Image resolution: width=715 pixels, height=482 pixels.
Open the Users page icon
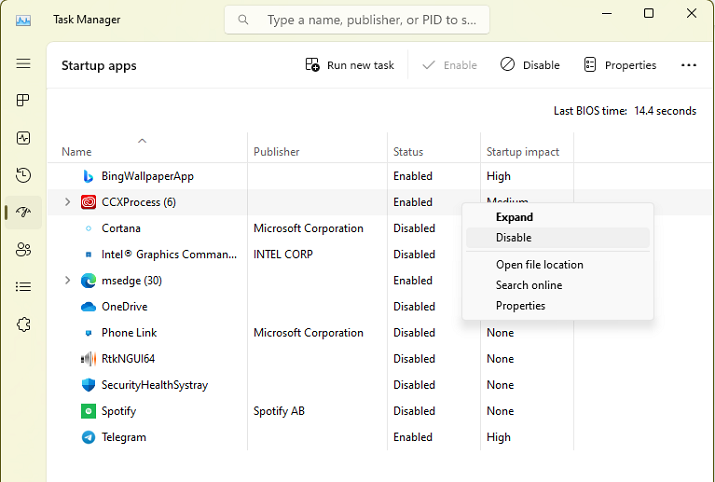(x=23, y=249)
